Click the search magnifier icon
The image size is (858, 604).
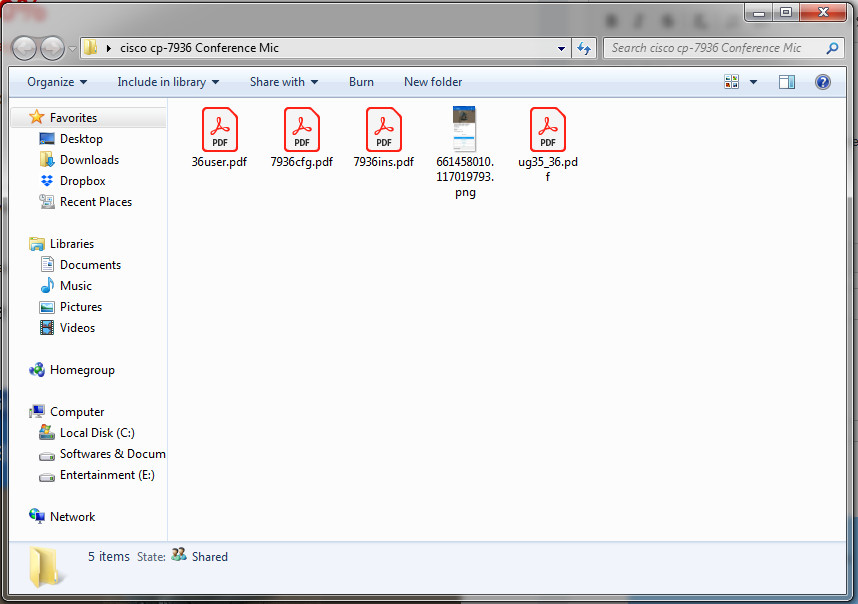(832, 48)
